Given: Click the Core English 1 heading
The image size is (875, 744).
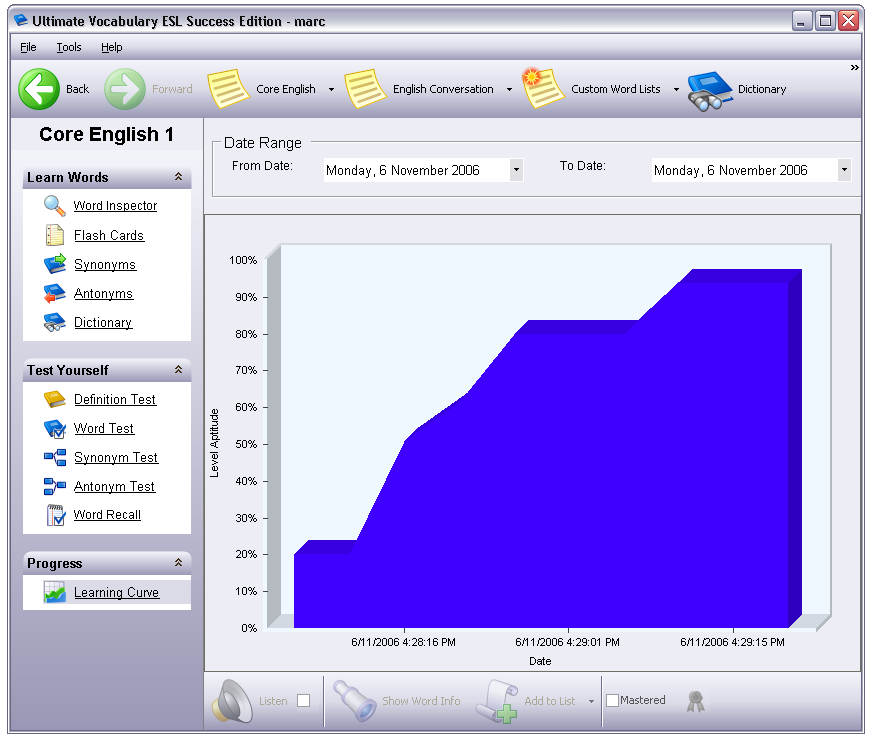Looking at the screenshot, I should [106, 135].
